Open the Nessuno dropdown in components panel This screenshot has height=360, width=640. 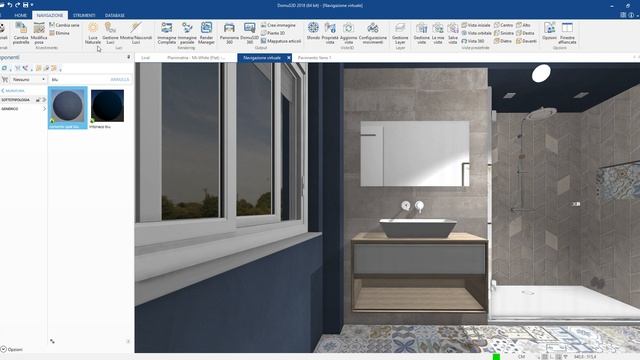pyautogui.click(x=29, y=79)
